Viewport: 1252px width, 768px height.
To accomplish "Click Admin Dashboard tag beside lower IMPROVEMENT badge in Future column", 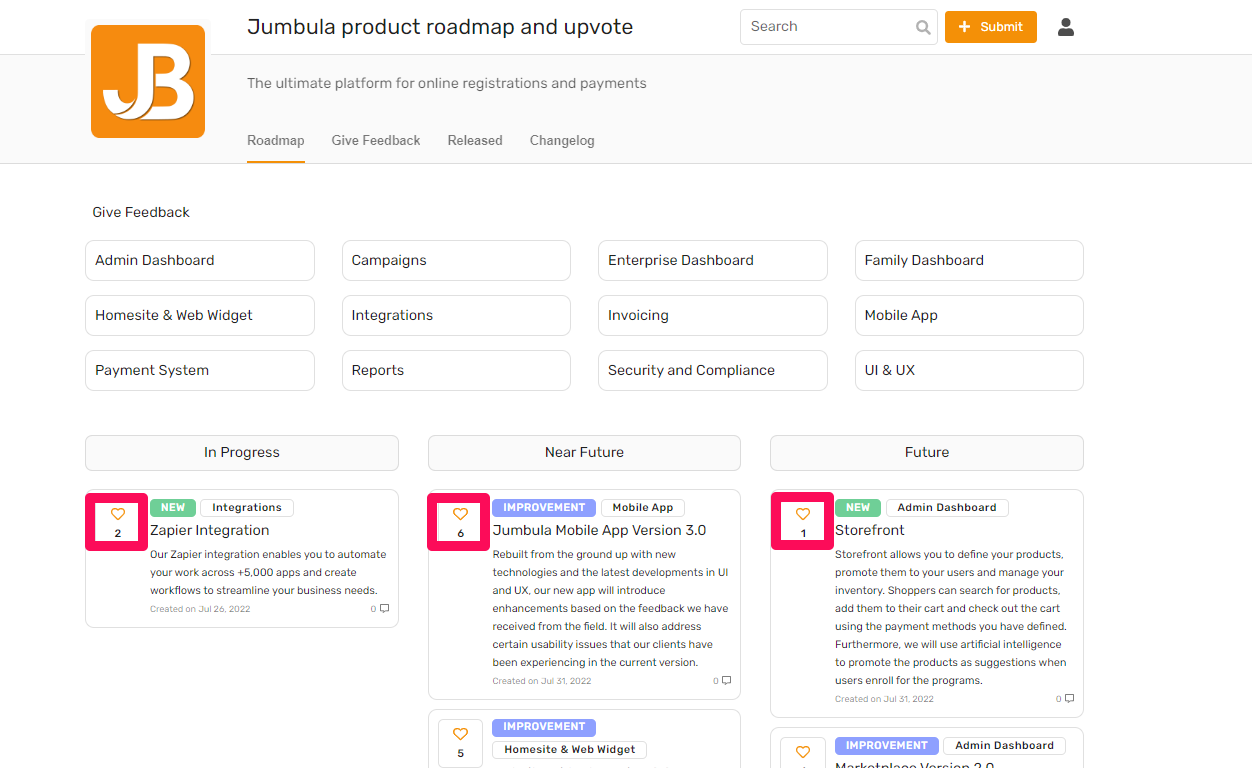I will (x=1004, y=746).
